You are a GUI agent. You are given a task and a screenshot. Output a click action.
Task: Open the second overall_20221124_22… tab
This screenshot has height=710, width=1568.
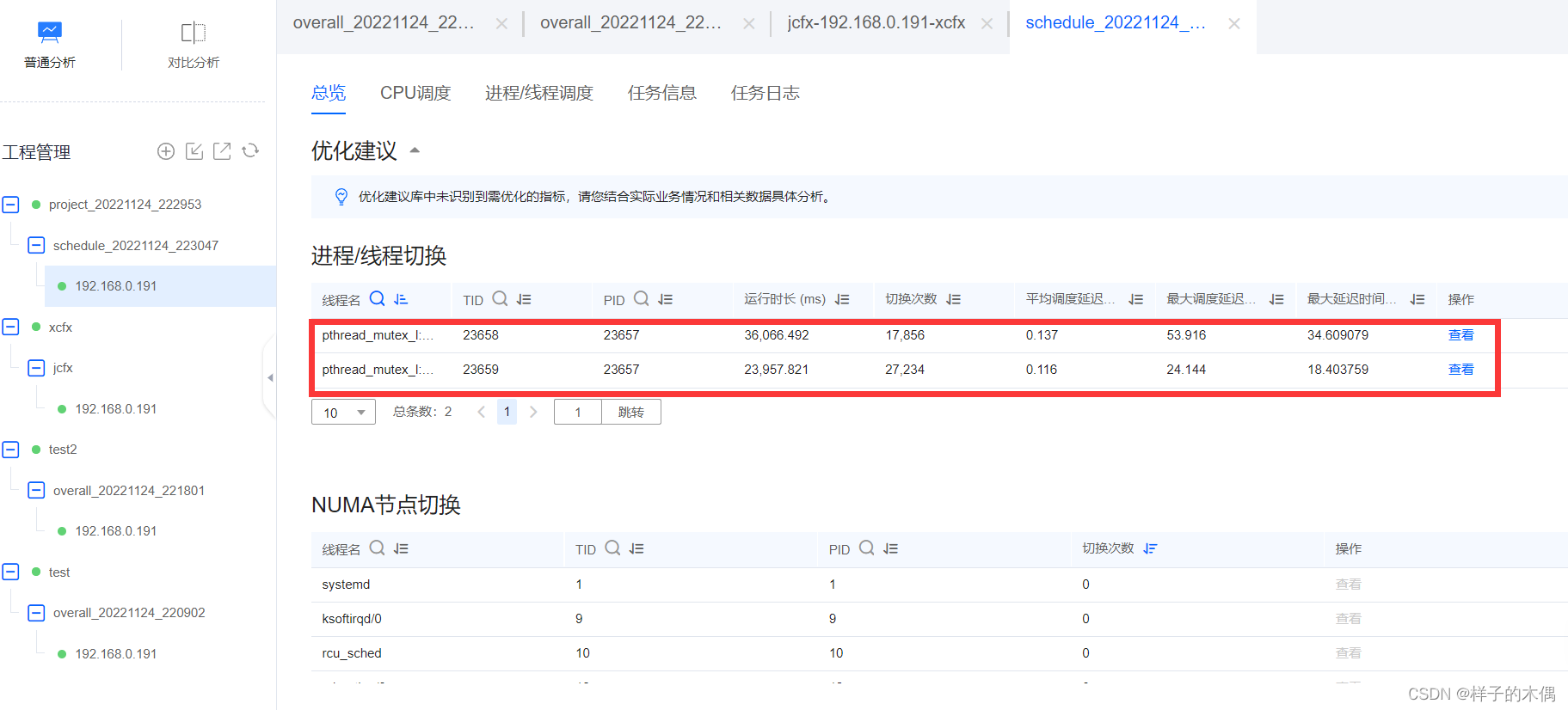[630, 23]
